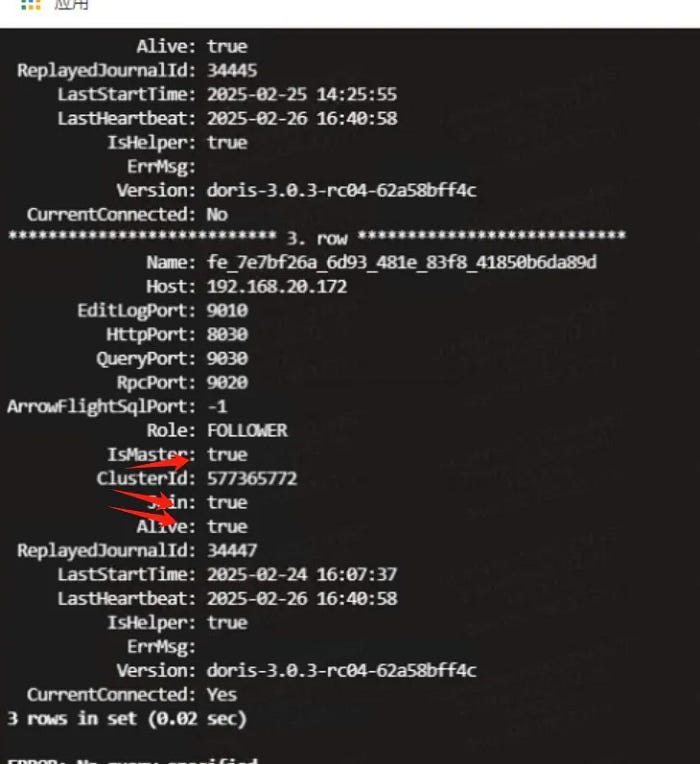Select the IsMaster true value
The height and width of the screenshot is (764, 700).
(x=227, y=454)
